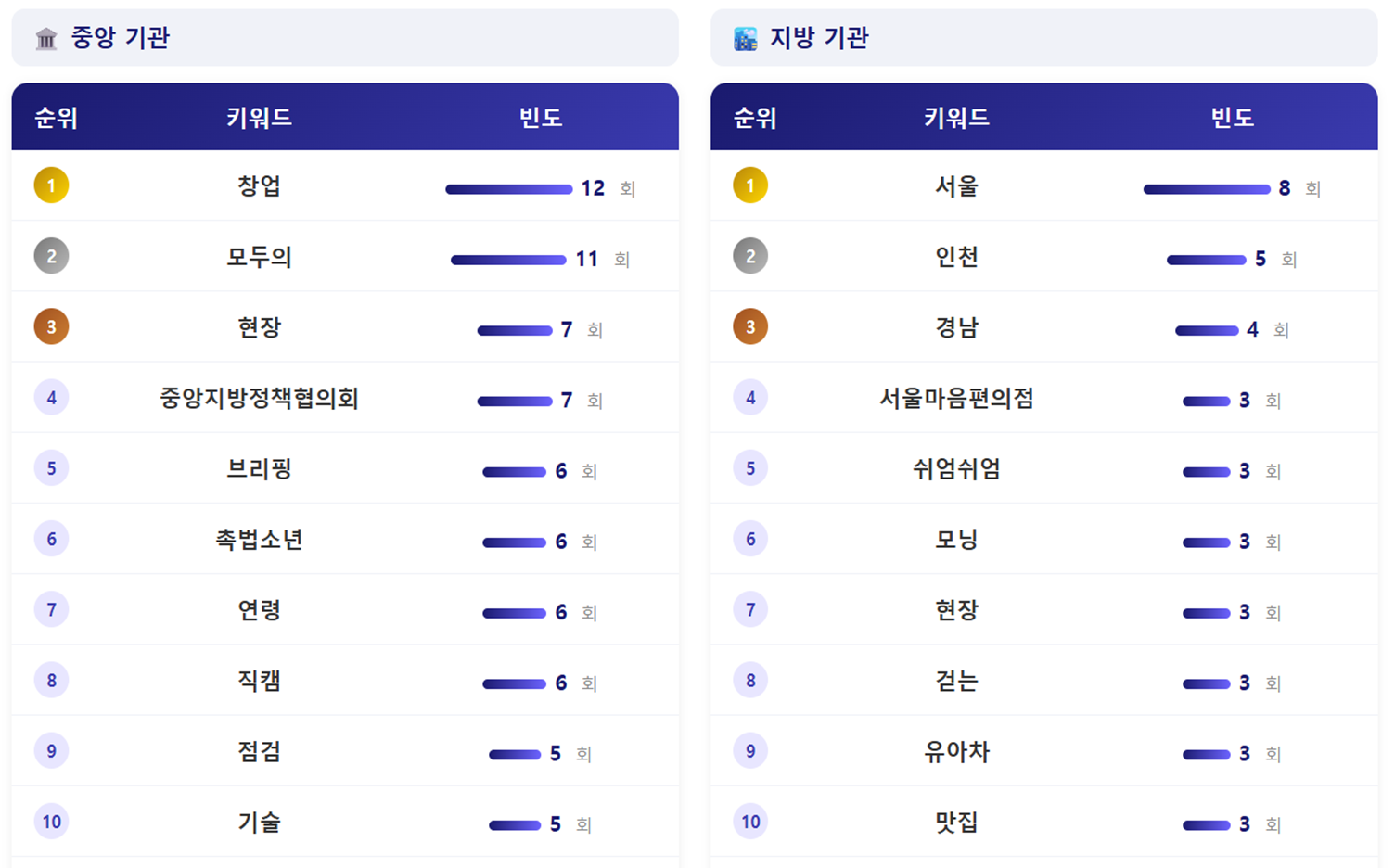The width and height of the screenshot is (1395, 868).
Task: Select the 촉법소년 keyword
Action: coord(259,540)
